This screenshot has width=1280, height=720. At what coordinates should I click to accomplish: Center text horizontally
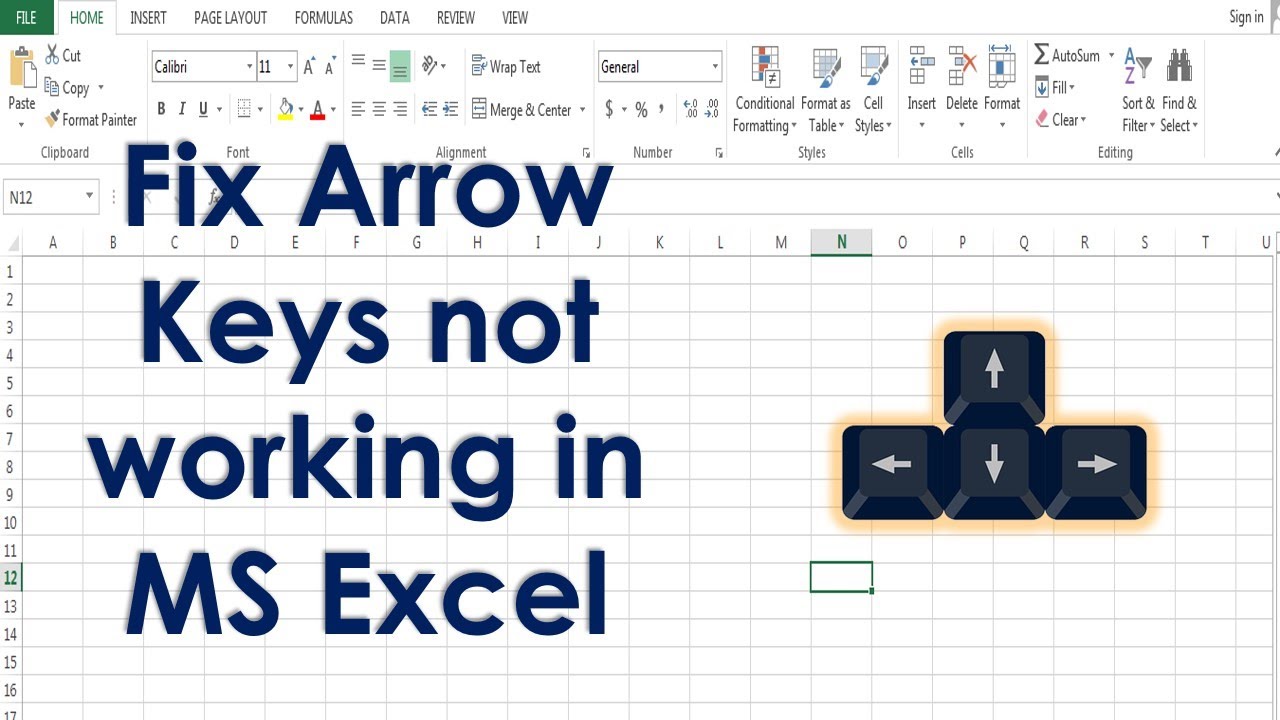tap(379, 110)
